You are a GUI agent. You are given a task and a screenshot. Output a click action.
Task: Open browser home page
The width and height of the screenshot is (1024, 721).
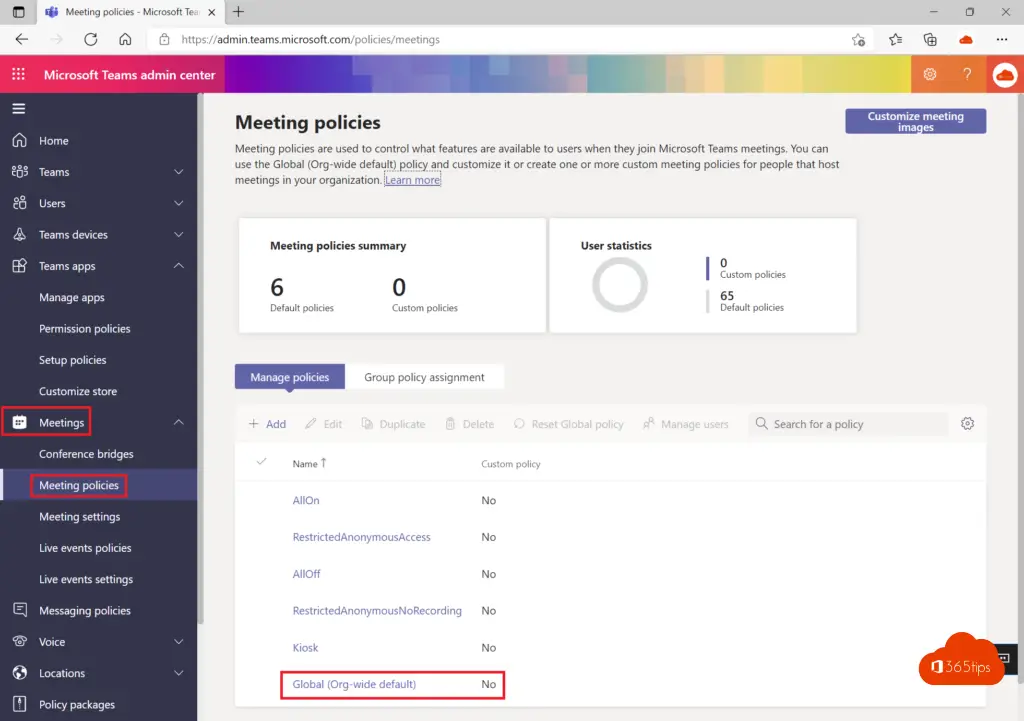coord(125,39)
